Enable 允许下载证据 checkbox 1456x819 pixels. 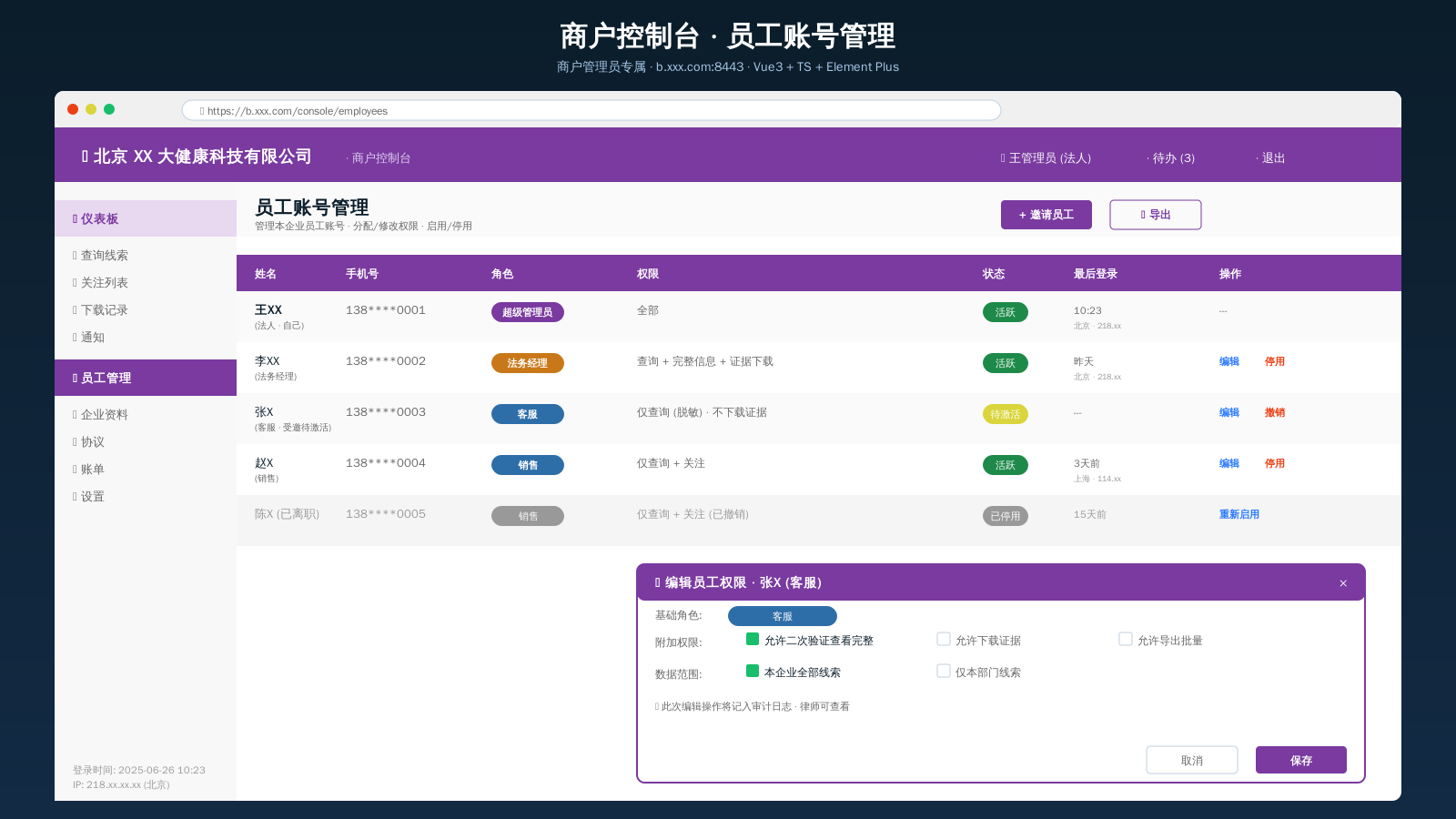(x=944, y=639)
